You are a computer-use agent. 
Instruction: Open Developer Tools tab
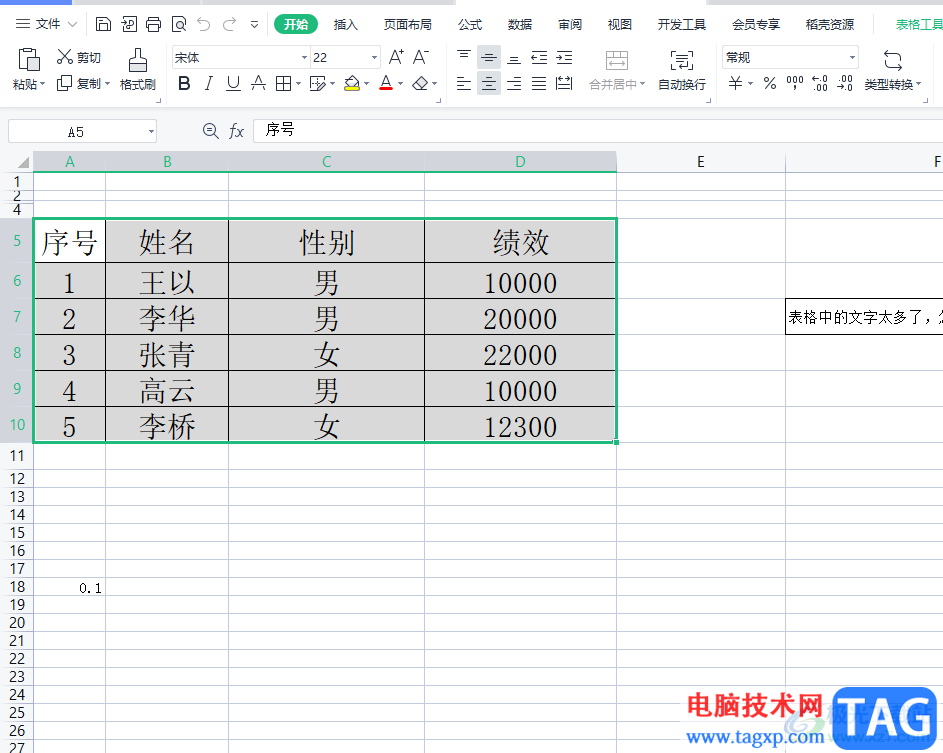point(681,25)
